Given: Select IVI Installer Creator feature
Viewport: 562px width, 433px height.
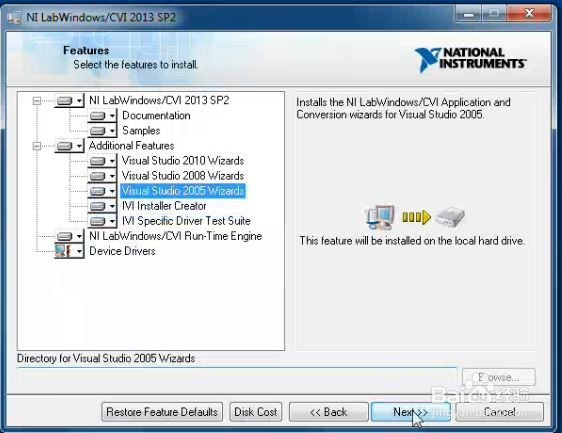Looking at the screenshot, I should (164, 206).
